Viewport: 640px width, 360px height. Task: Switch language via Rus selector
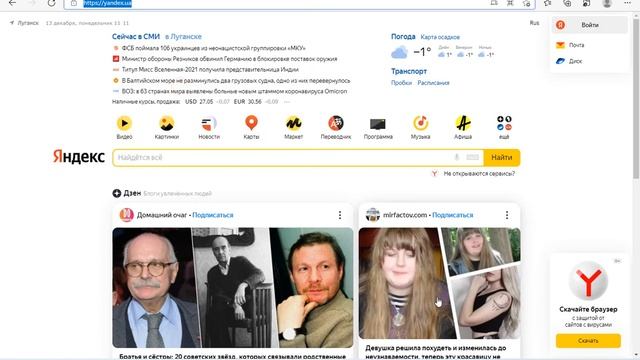pos(534,23)
